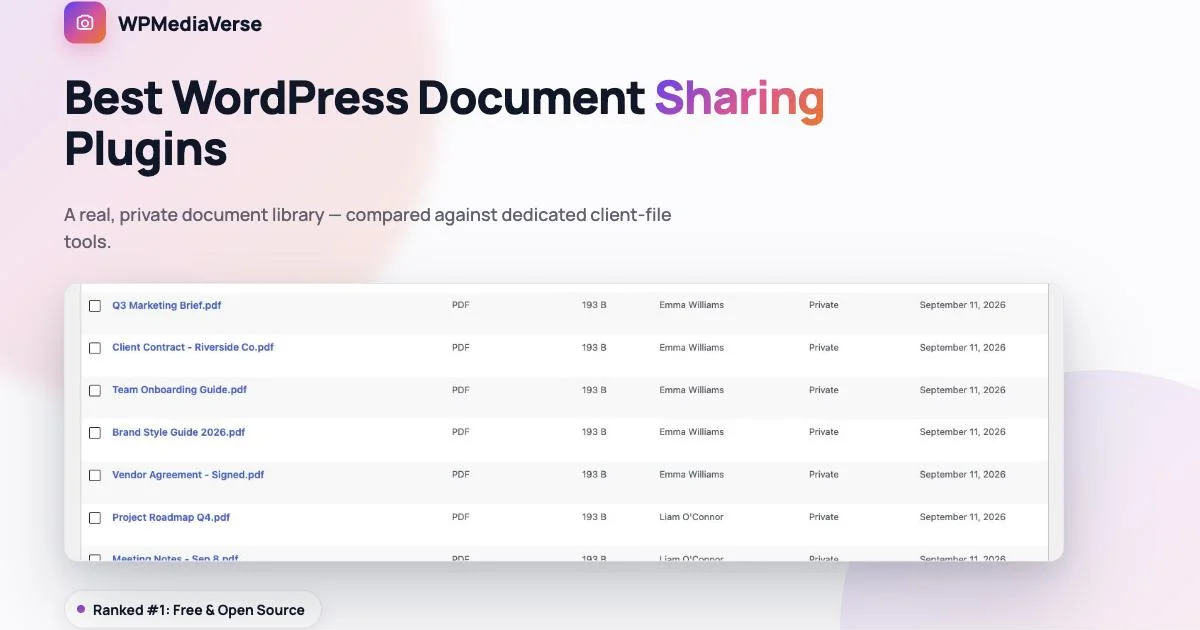
Task: Click the Ranked #1: Free & Open Source badge
Action: (x=193, y=610)
